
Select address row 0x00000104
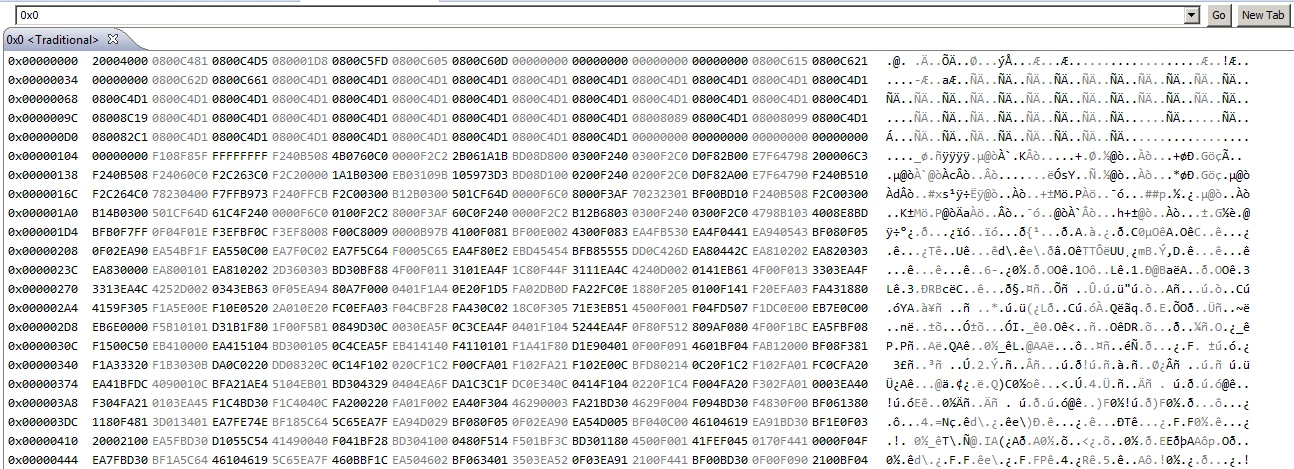pos(44,157)
